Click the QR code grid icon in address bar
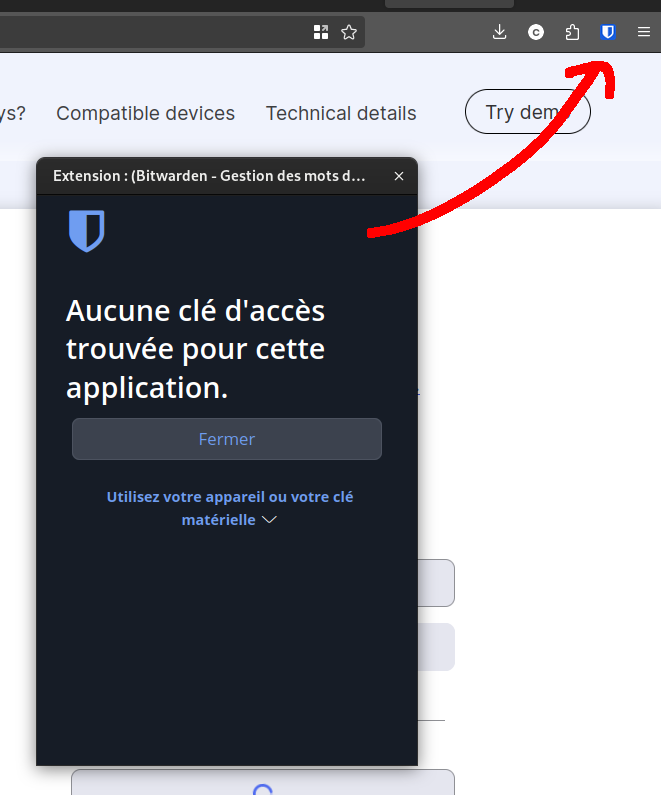 [x=321, y=32]
